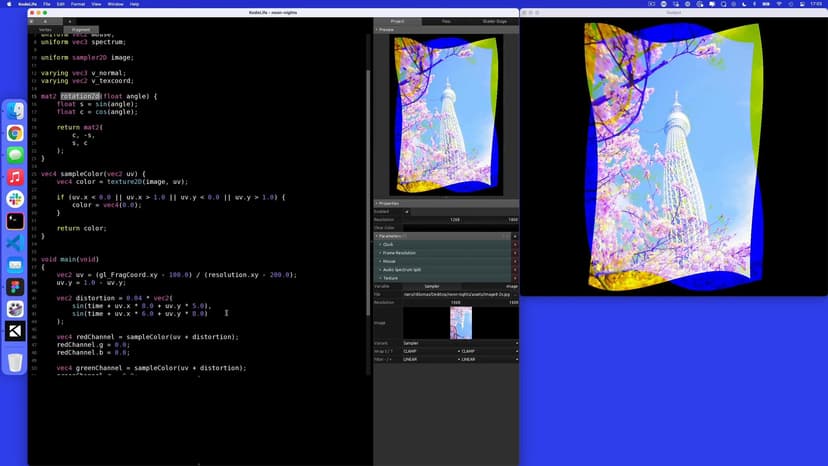This screenshot has width=828, height=466.
Task: Launch Google Chrome from the dock
Action: [x=15, y=133]
